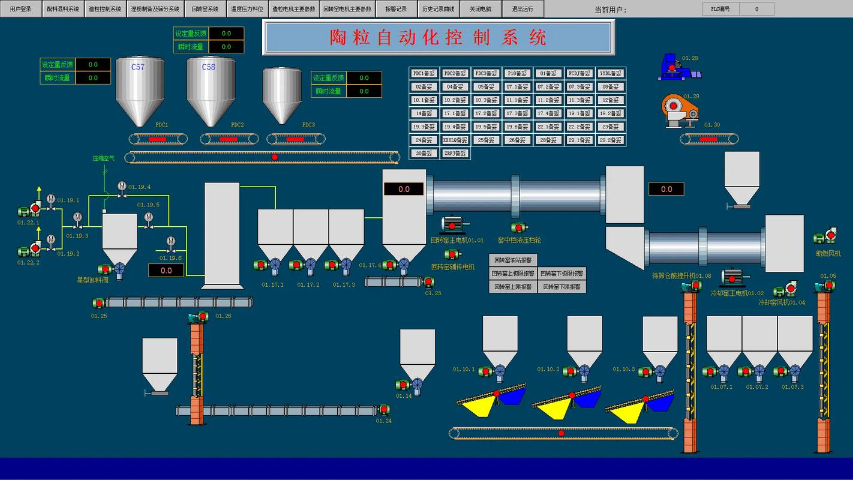Click elevator motor 01.08
The width and height of the screenshot is (853, 480).
(x=691, y=286)
